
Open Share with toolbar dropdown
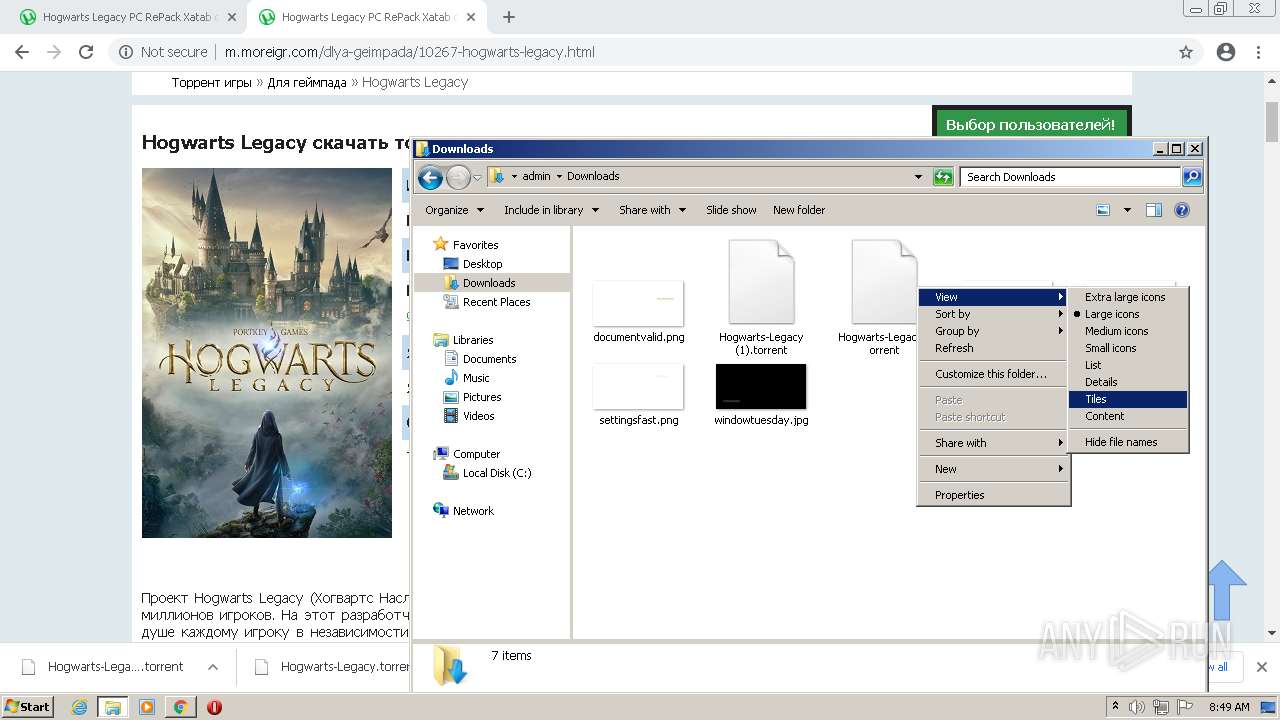click(x=652, y=210)
